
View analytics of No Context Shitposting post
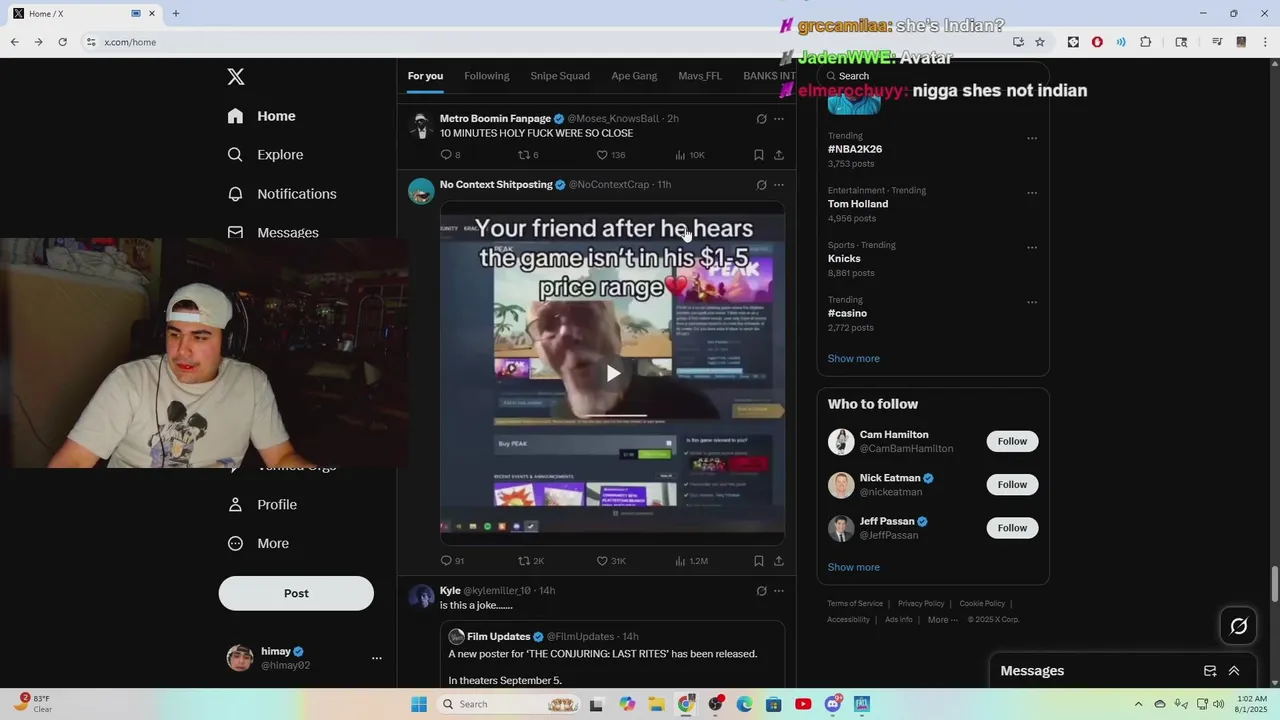[690, 561]
